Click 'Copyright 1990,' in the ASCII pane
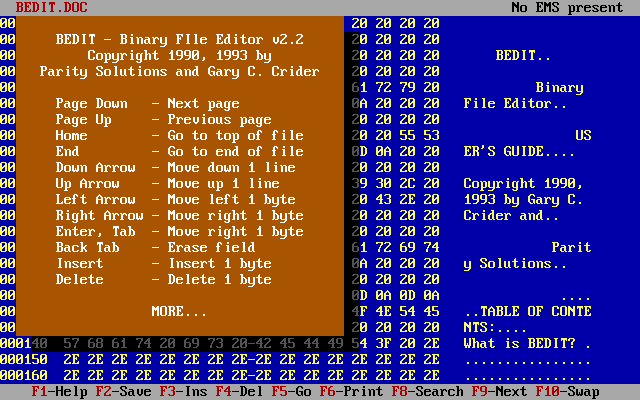 click(x=524, y=184)
